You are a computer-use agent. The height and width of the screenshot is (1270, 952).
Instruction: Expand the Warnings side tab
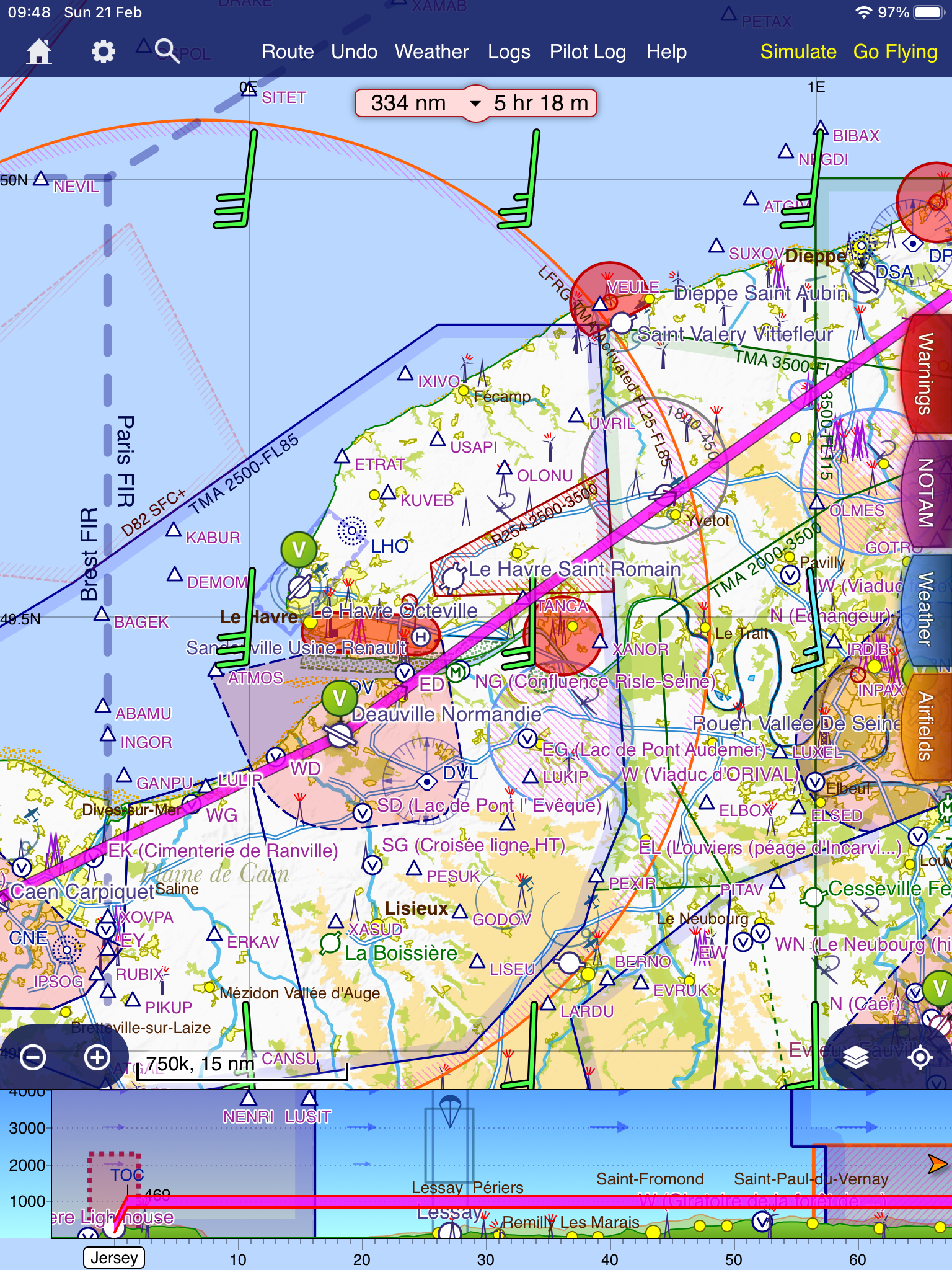[x=926, y=373]
